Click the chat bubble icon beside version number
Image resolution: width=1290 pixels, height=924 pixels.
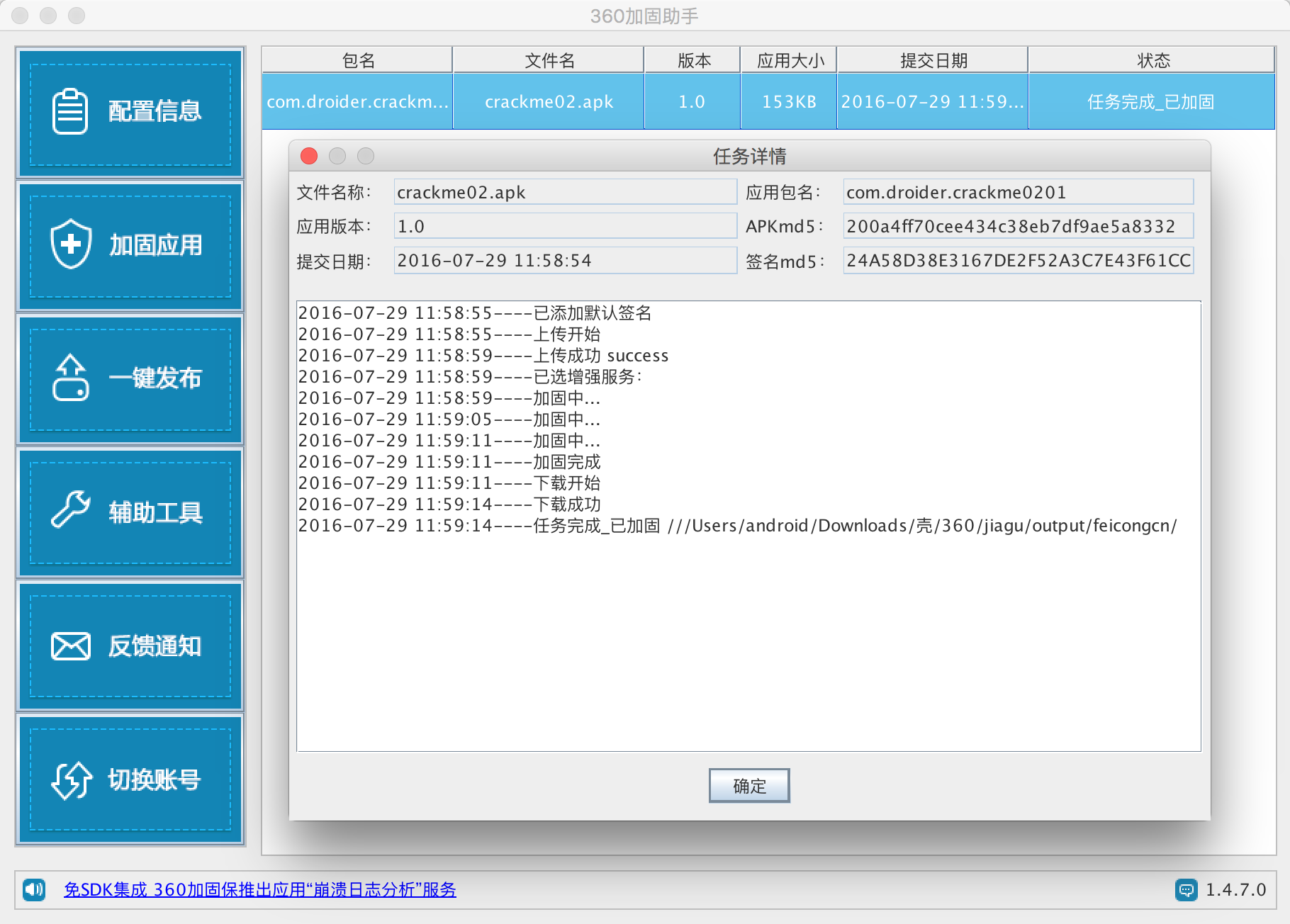coord(1186,889)
